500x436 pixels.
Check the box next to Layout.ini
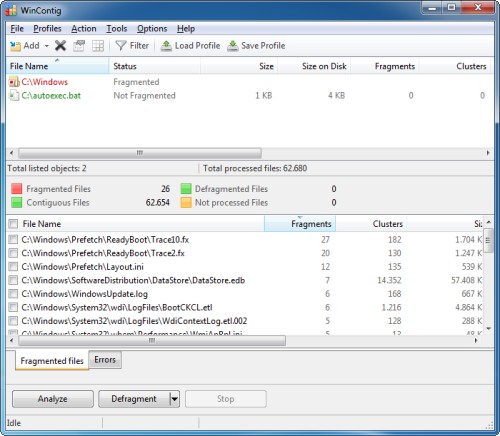13,267
